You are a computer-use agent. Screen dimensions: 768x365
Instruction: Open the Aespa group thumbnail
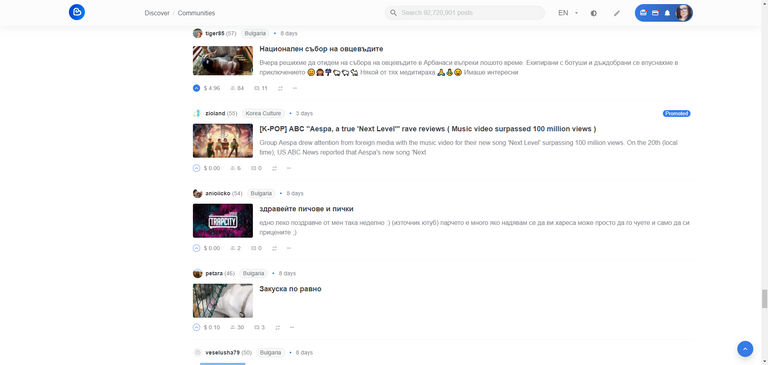coord(223,141)
